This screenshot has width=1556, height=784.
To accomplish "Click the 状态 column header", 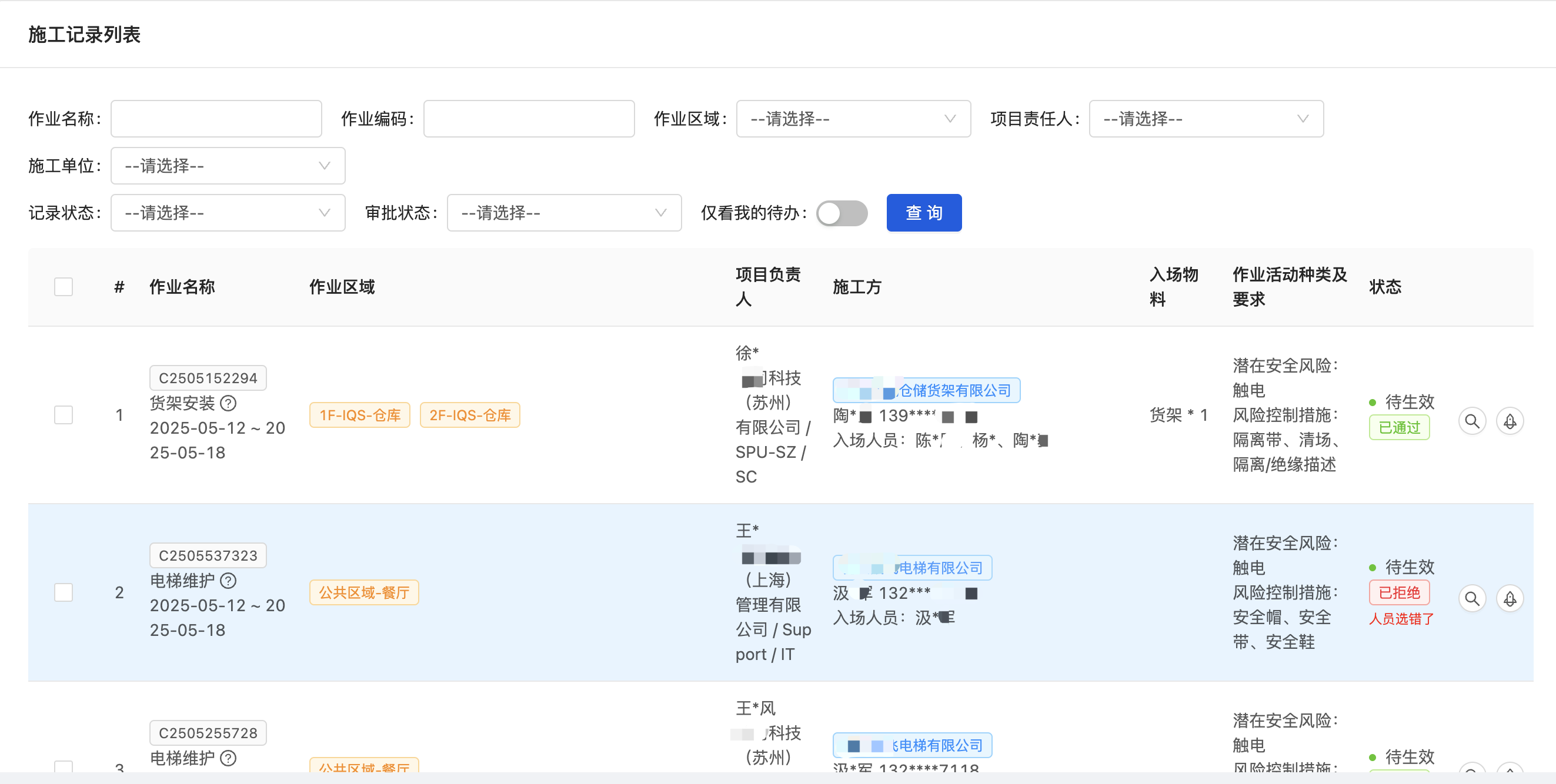I will 1385,287.
